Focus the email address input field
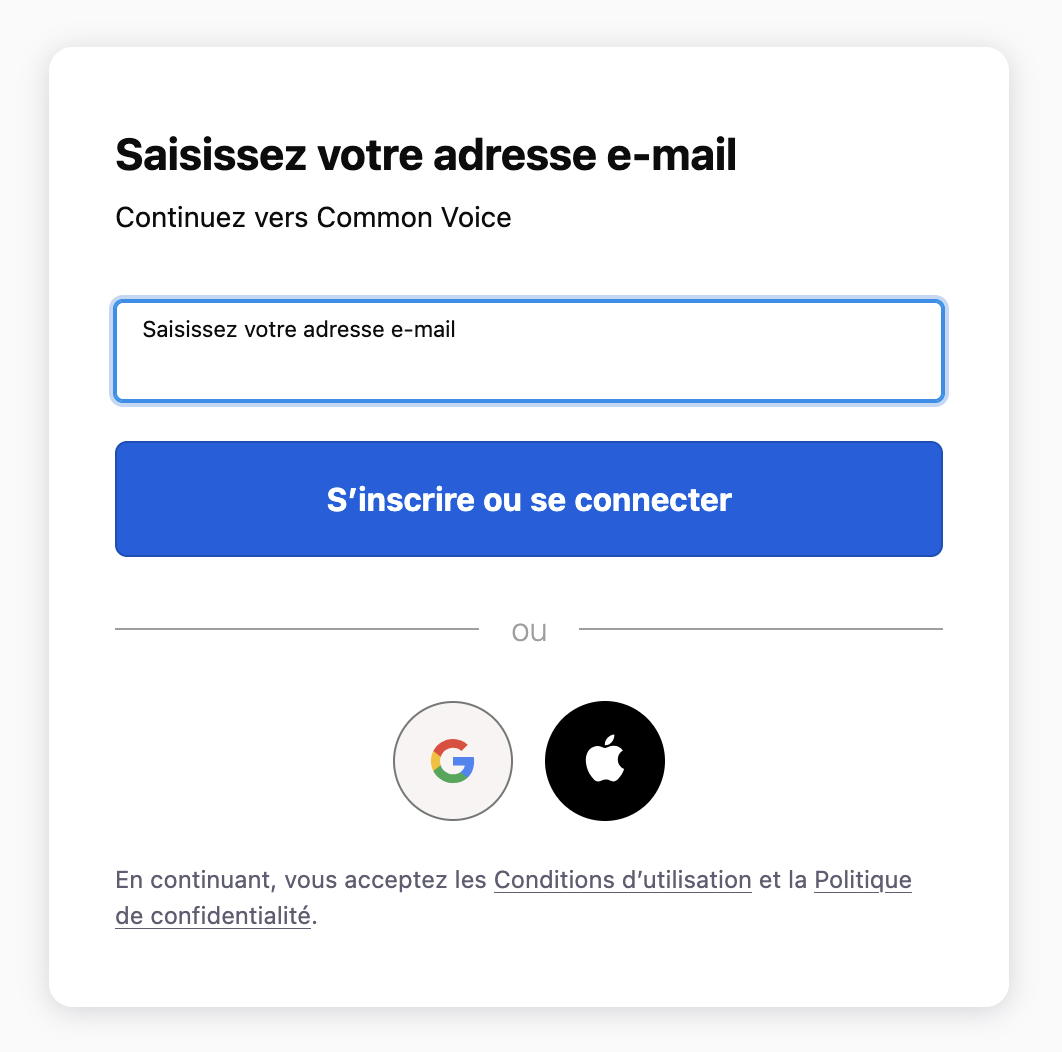This screenshot has height=1052, width=1062. [x=529, y=352]
